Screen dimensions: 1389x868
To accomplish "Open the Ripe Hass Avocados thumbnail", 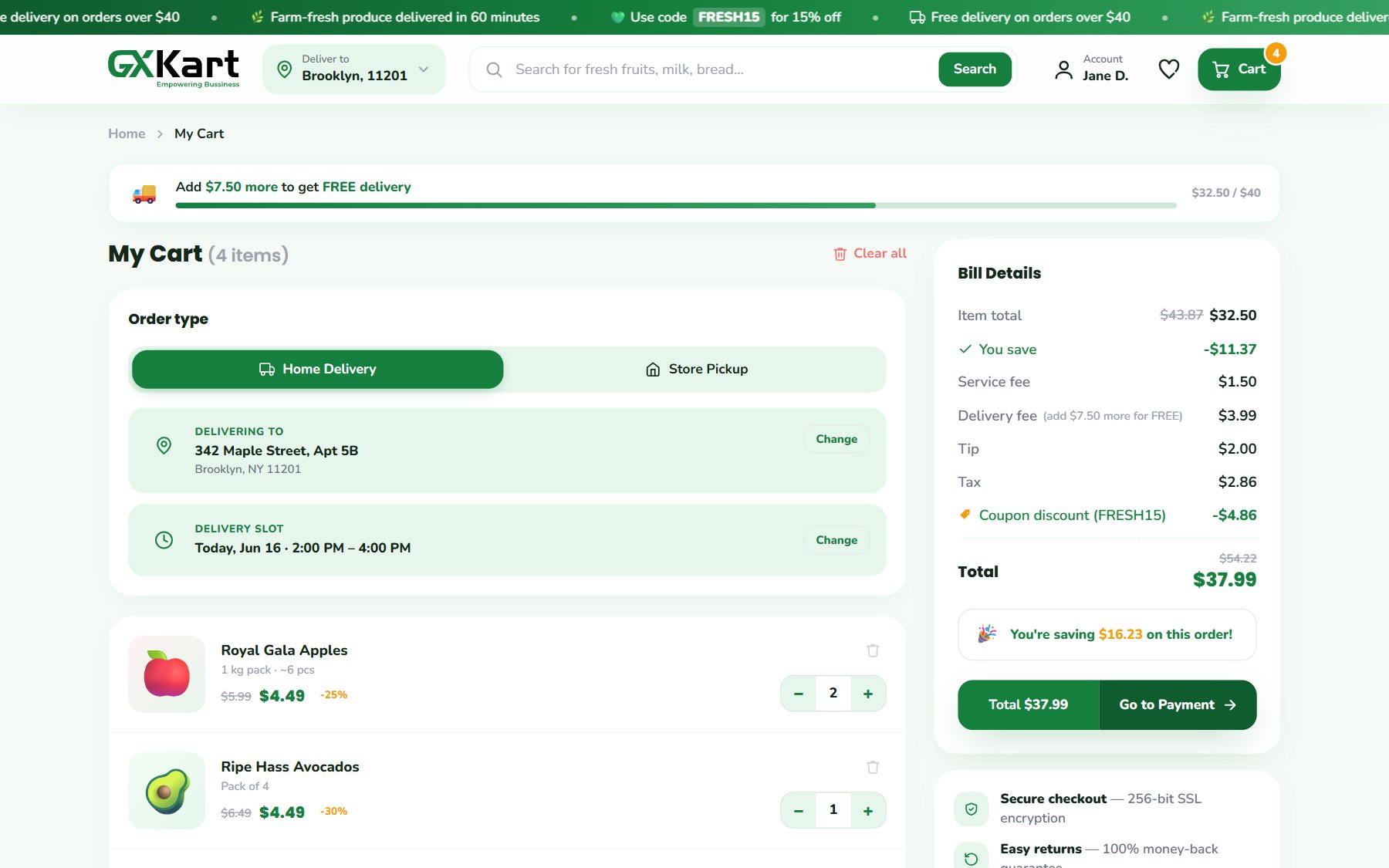I will point(167,791).
